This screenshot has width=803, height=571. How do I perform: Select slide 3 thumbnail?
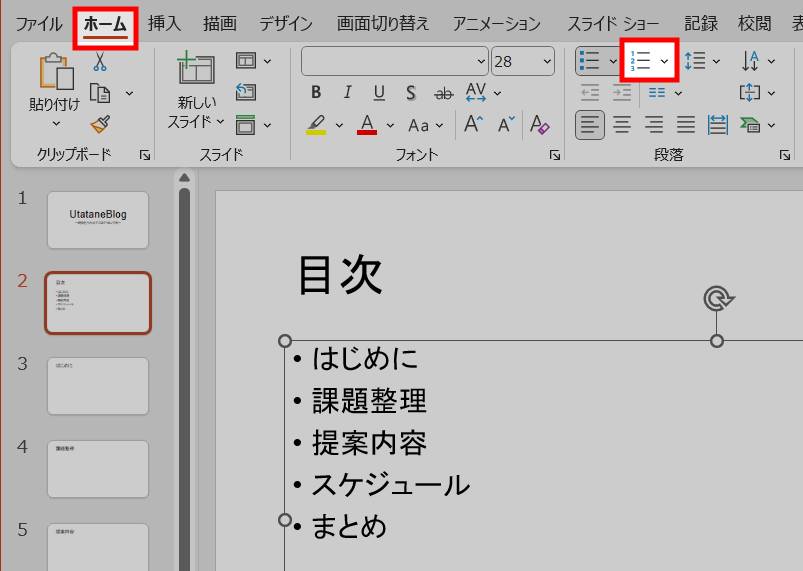[98, 386]
